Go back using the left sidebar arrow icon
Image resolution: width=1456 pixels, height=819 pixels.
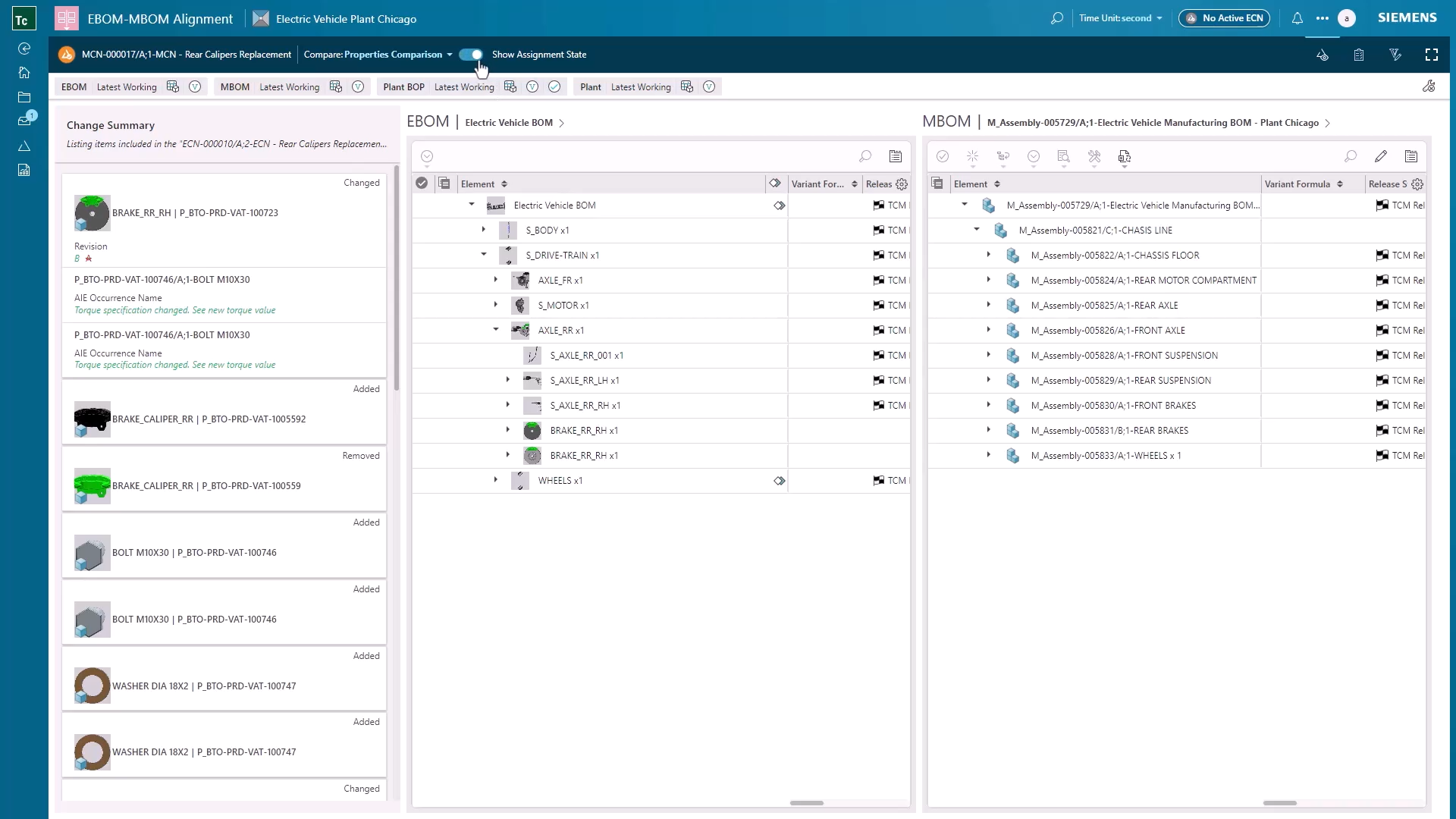24,49
